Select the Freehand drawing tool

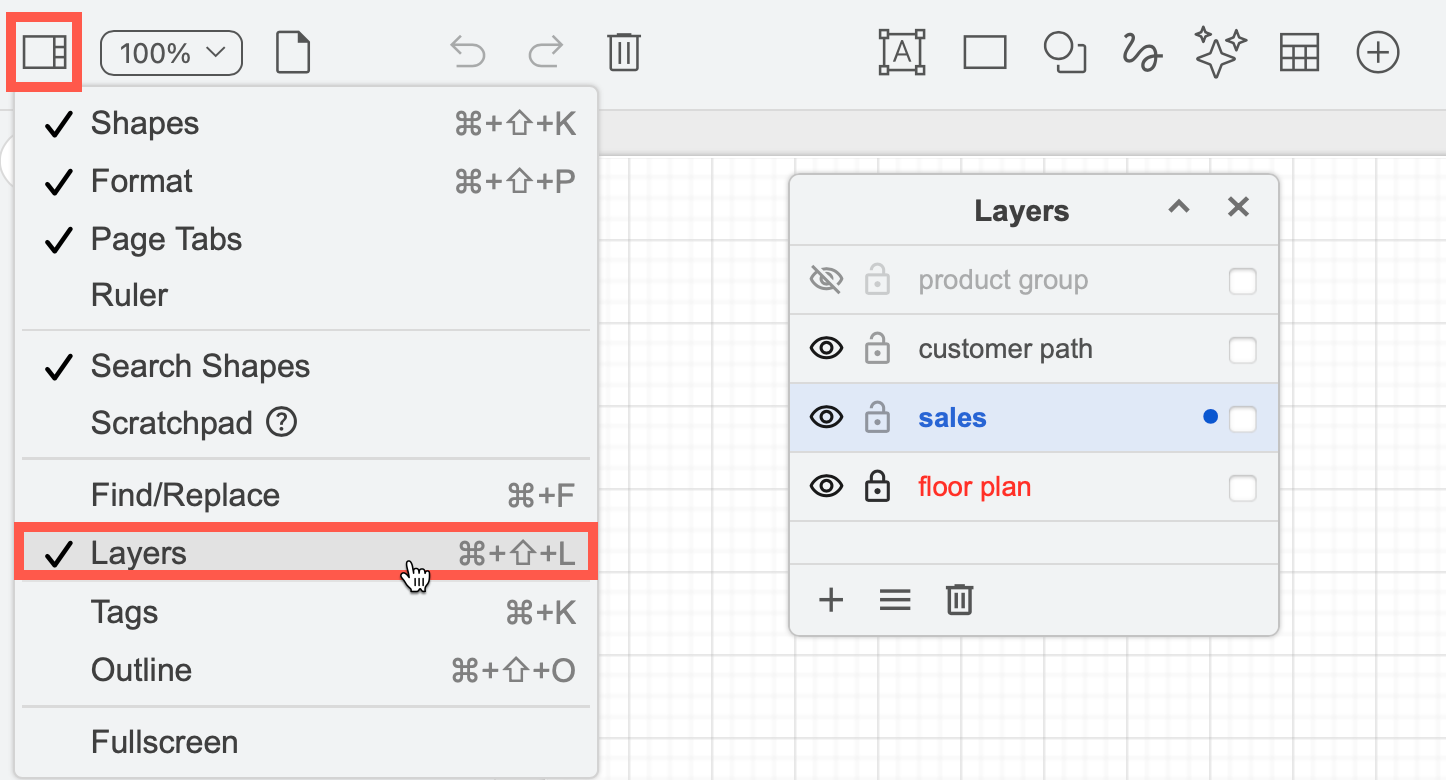(1141, 52)
